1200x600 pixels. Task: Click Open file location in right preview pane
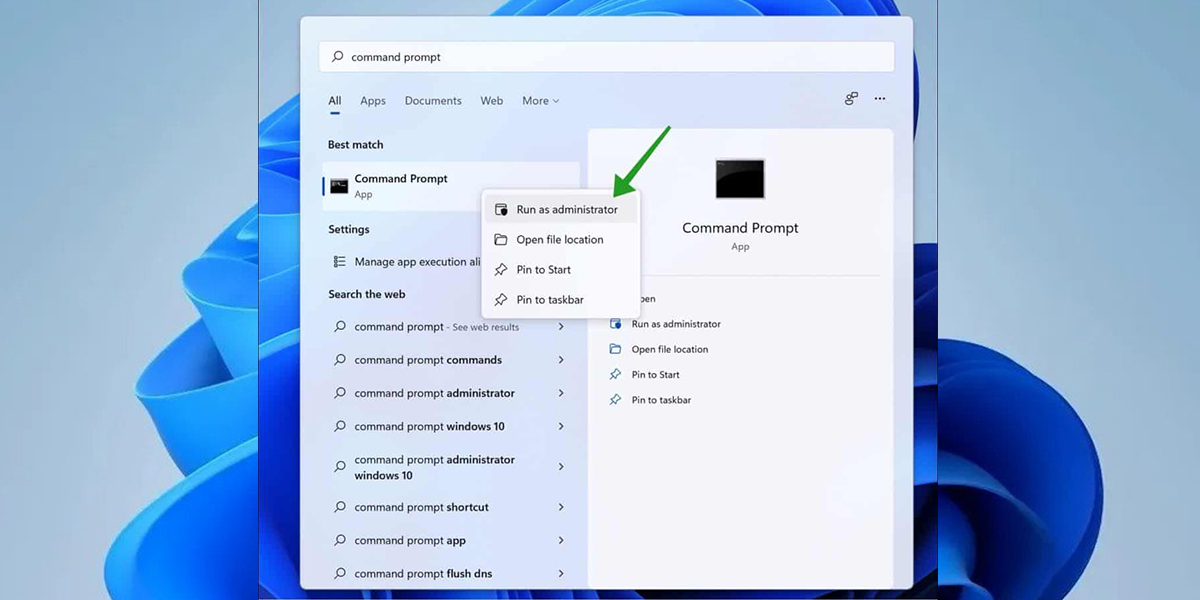(x=669, y=349)
